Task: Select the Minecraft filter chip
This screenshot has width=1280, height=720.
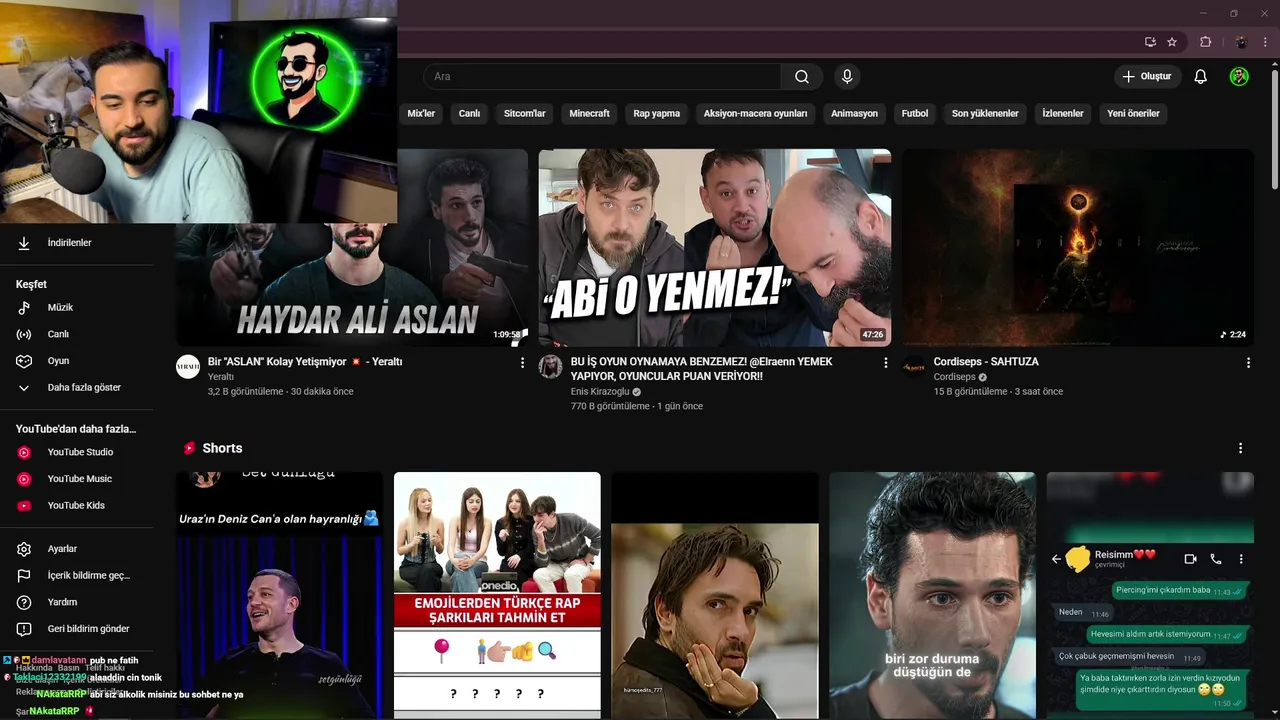Action: pos(590,114)
